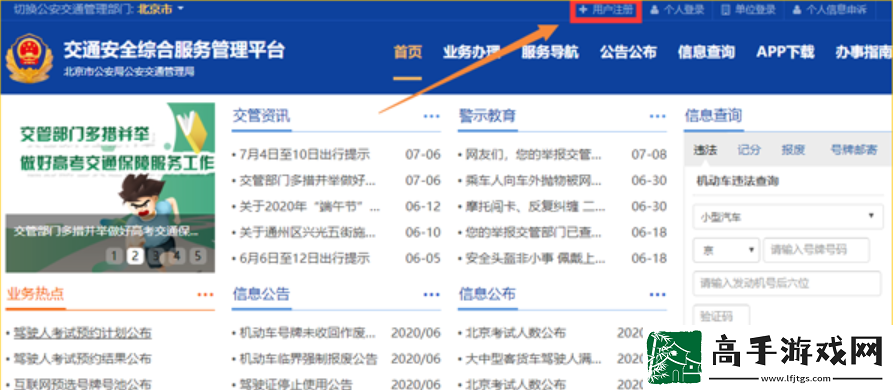Viewport: 893px width, 390px height.
Task: Expand the 京 province prefix dropdown
Action: pos(726,250)
